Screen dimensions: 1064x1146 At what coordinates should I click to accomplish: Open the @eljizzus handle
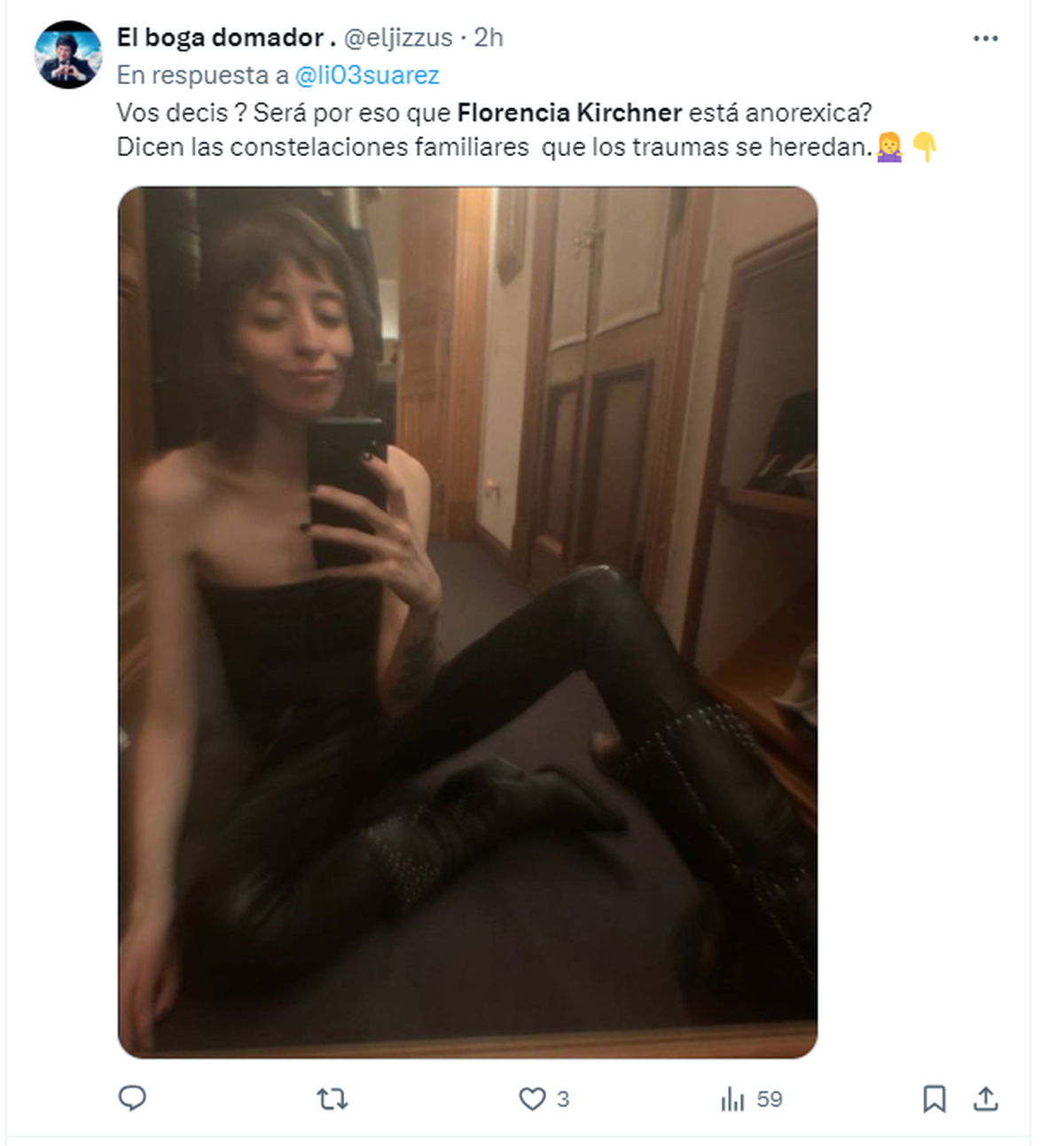coord(398,37)
